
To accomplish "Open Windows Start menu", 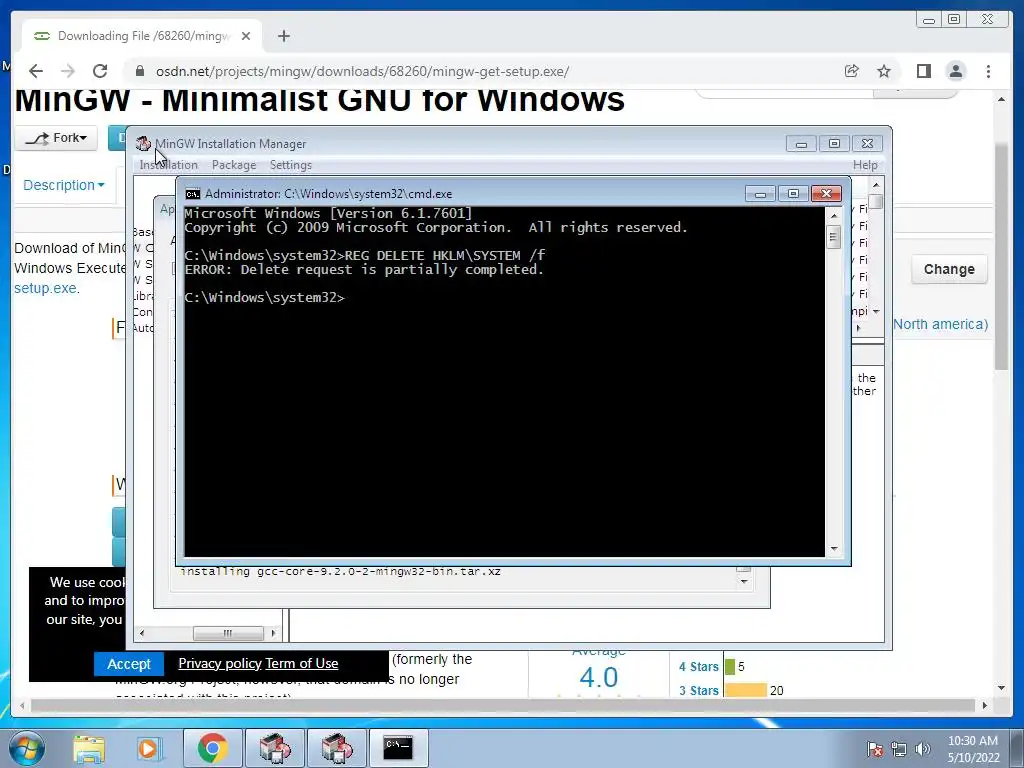I will pyautogui.click(x=26, y=748).
